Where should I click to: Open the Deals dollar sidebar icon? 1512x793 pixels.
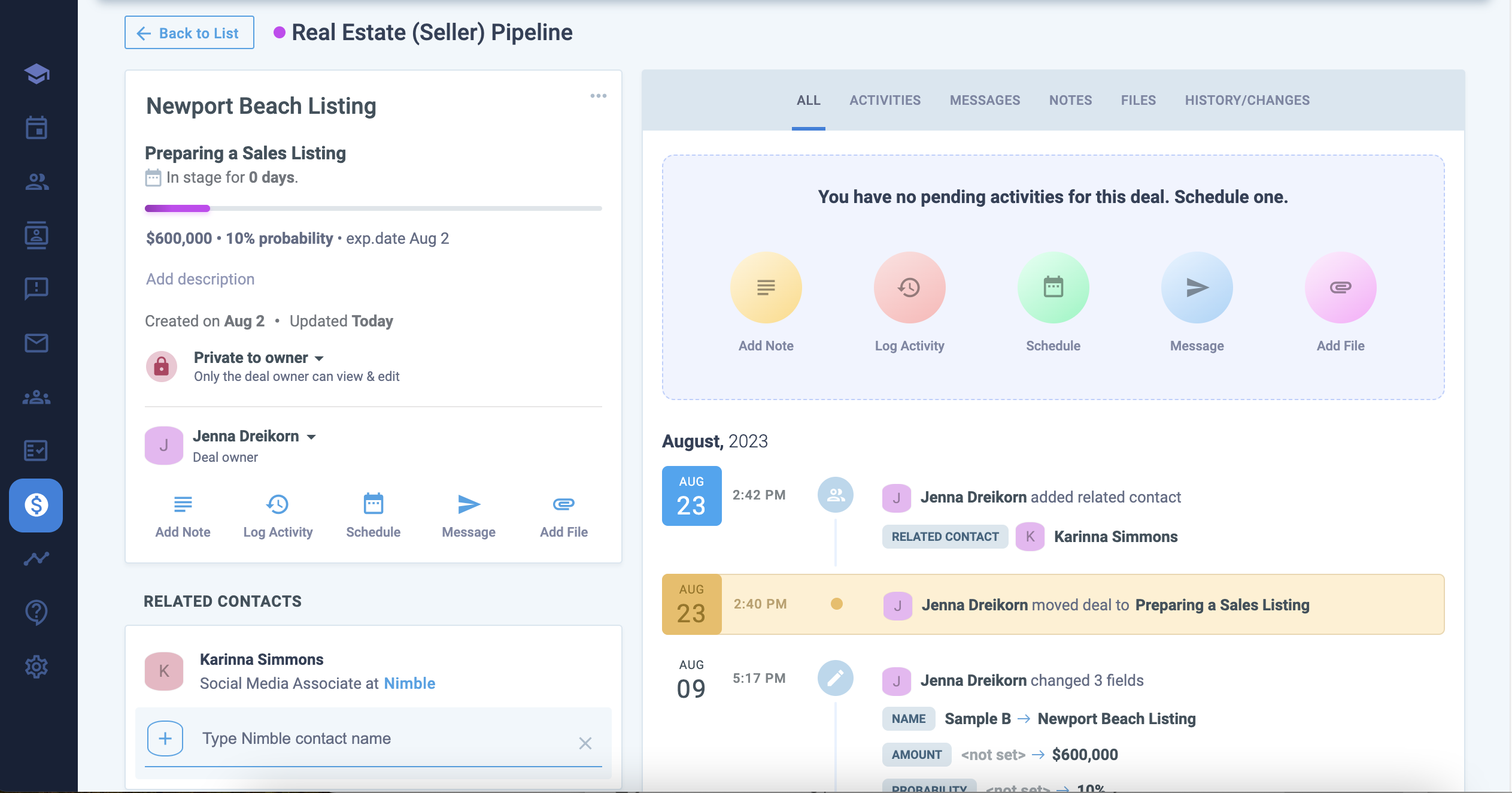pyautogui.click(x=36, y=505)
